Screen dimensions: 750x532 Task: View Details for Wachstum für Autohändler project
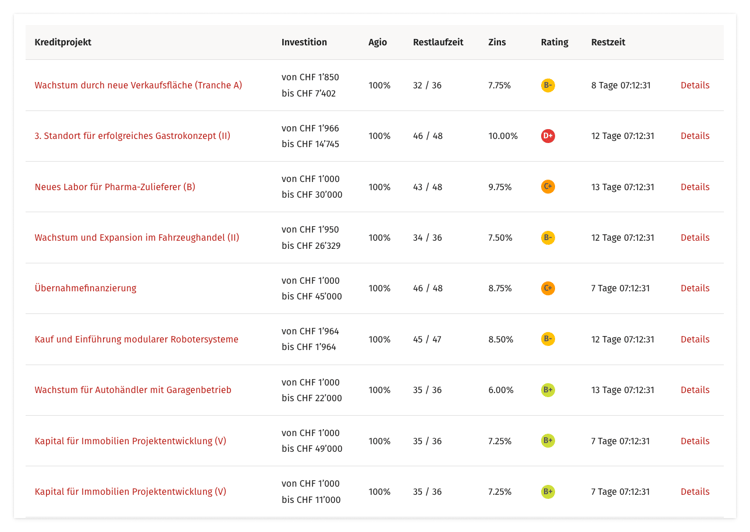click(694, 390)
